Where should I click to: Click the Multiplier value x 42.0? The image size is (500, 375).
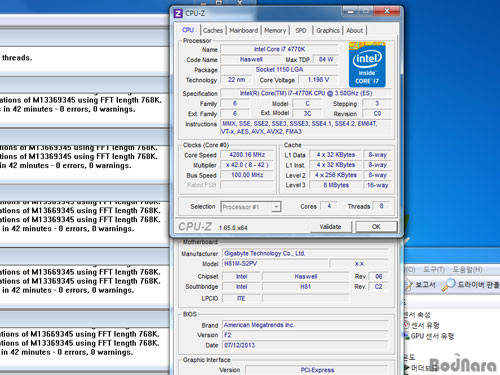coord(247,165)
